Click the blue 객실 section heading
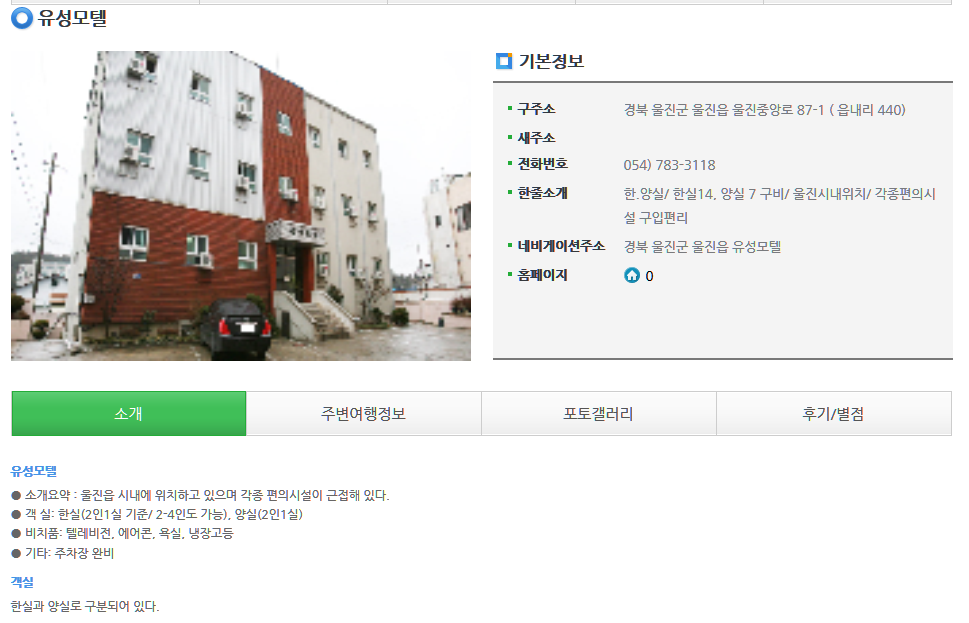Viewport: 969px width, 623px height. click(x=22, y=582)
